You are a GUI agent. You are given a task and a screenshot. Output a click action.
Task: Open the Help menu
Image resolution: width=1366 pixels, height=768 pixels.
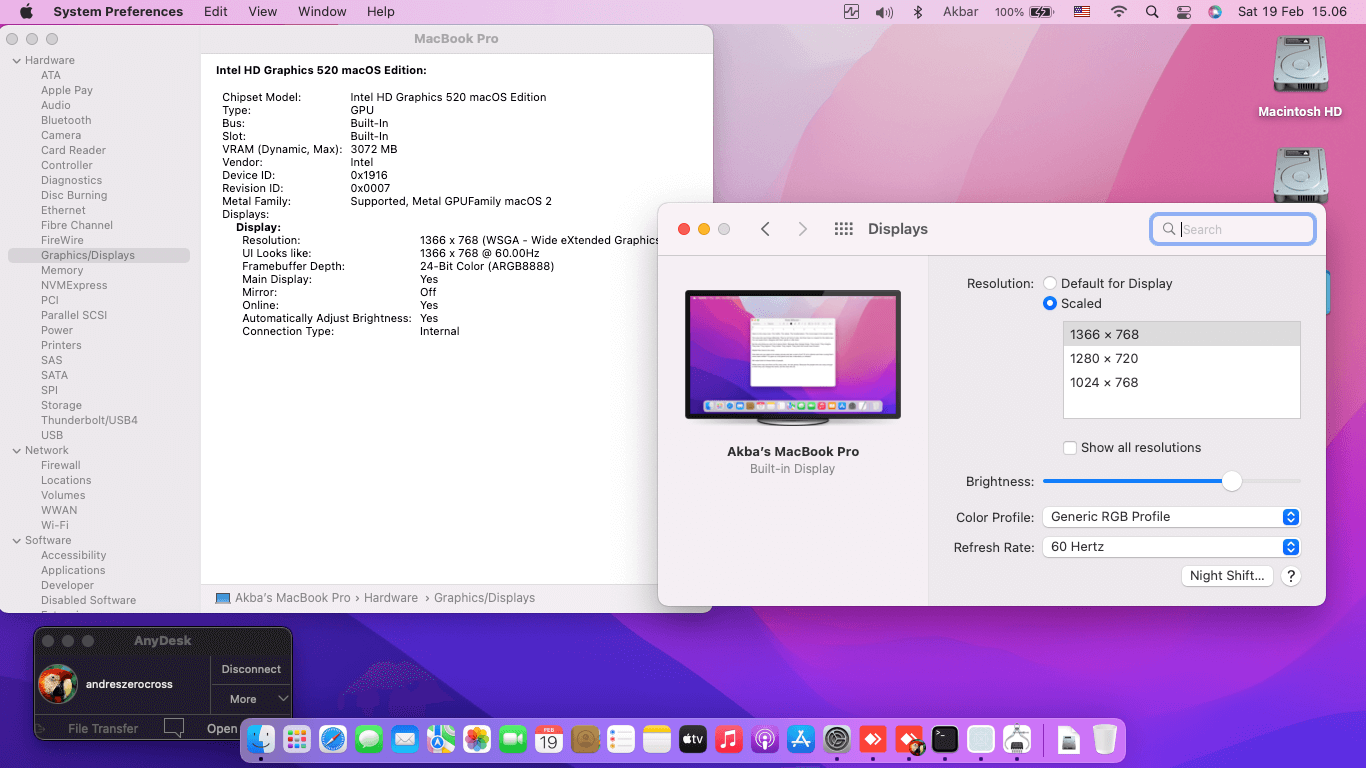(x=381, y=12)
